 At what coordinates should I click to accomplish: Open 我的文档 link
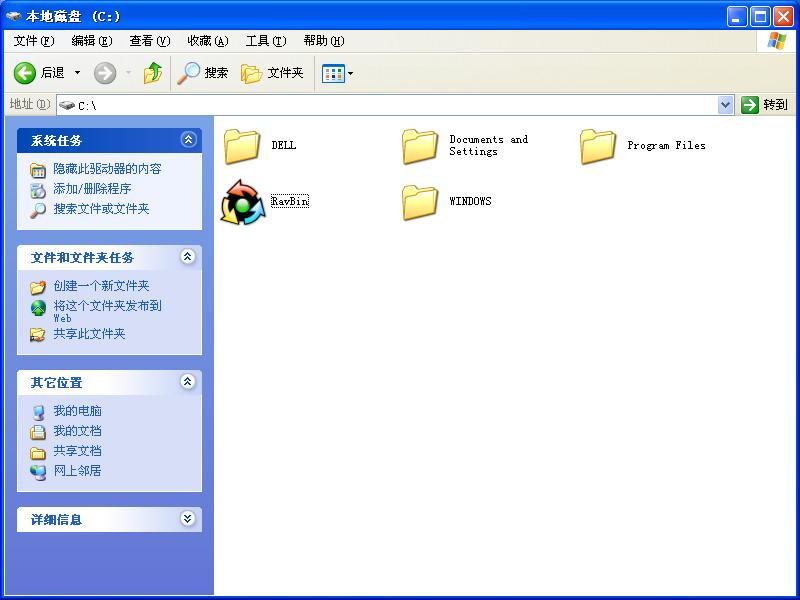78,431
